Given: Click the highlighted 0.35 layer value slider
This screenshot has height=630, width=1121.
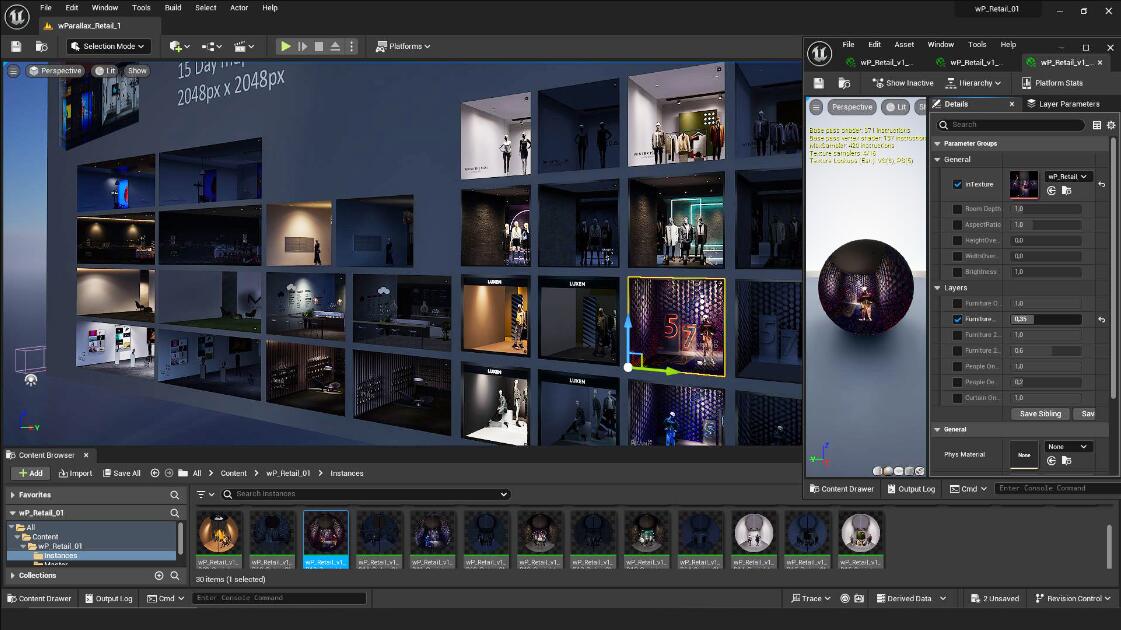Looking at the screenshot, I should (1045, 319).
